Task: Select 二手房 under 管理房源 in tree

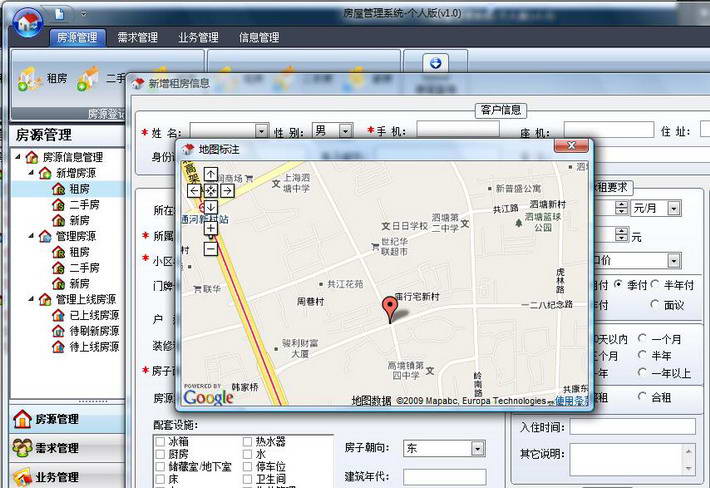Action: [x=84, y=268]
